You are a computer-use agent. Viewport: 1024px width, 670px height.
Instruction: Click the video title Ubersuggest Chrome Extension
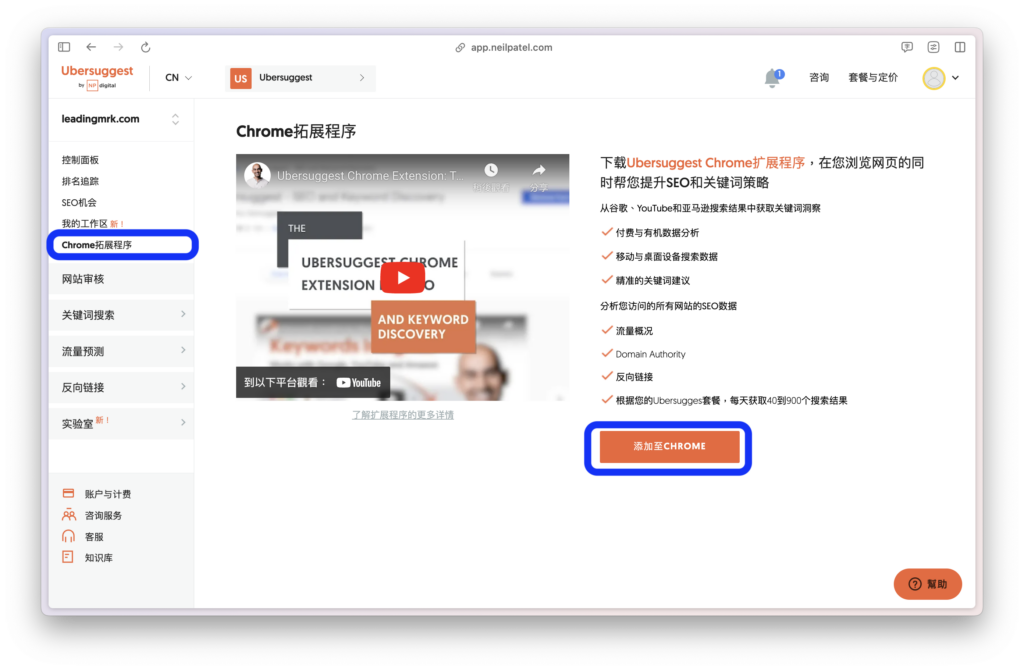click(x=370, y=176)
